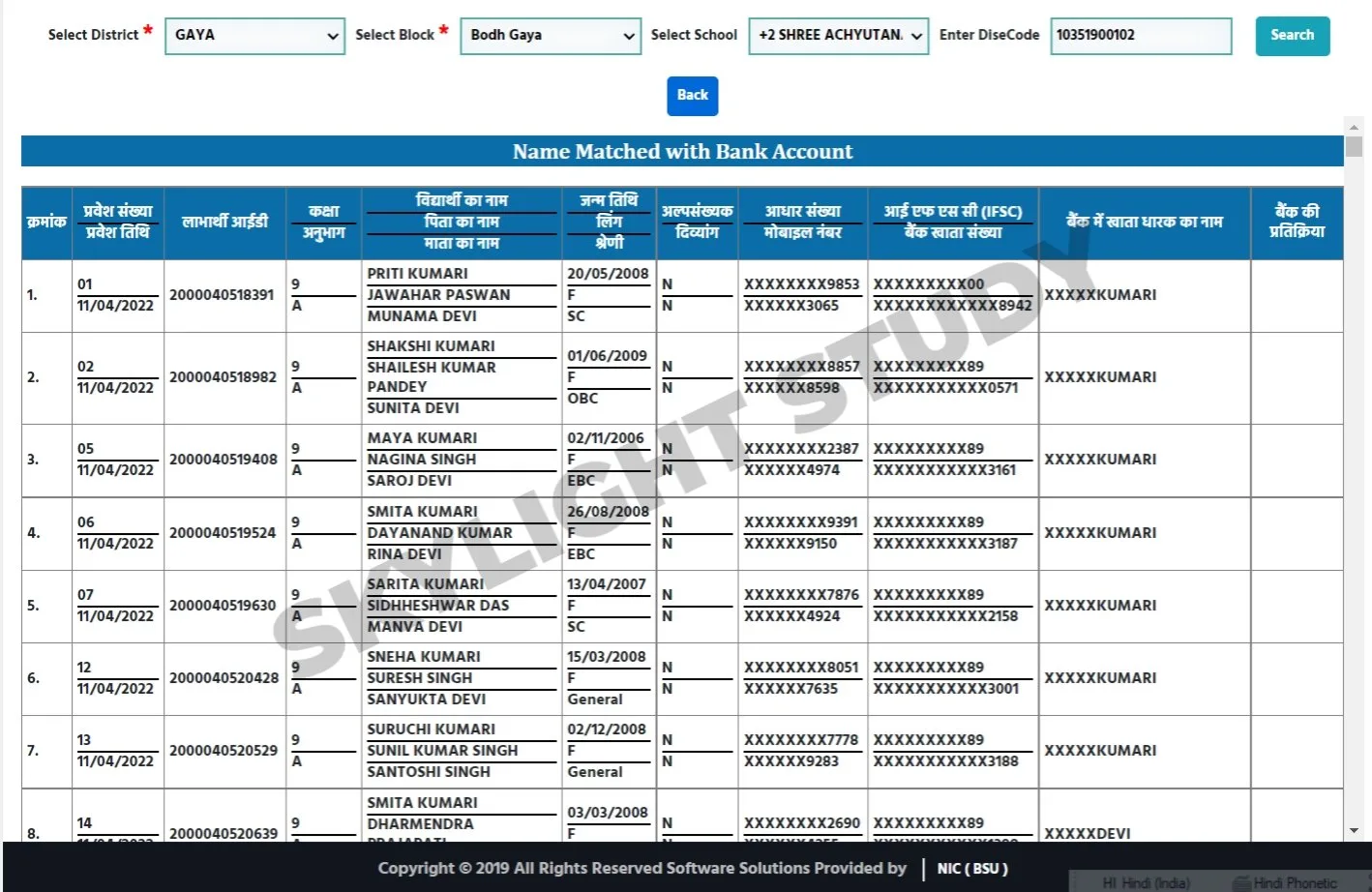Click the अल्पसंख्यक दिव्यांग column header
The width and height of the screenshot is (1372, 892).
[x=697, y=222]
